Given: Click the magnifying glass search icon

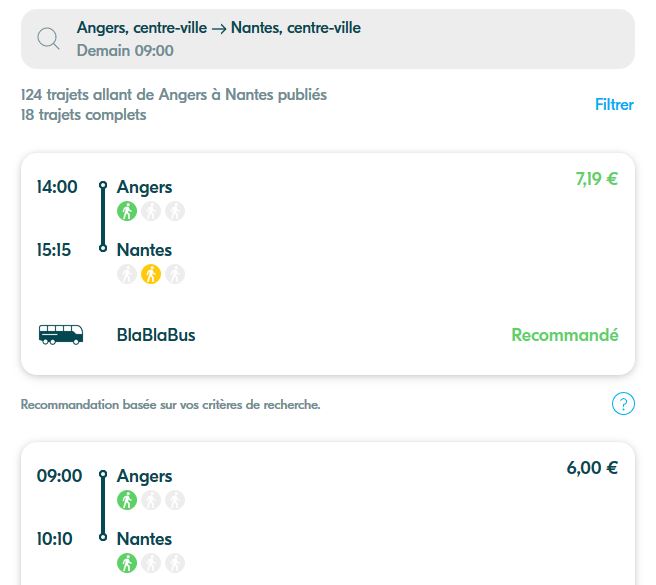Looking at the screenshot, I should (x=49, y=39).
